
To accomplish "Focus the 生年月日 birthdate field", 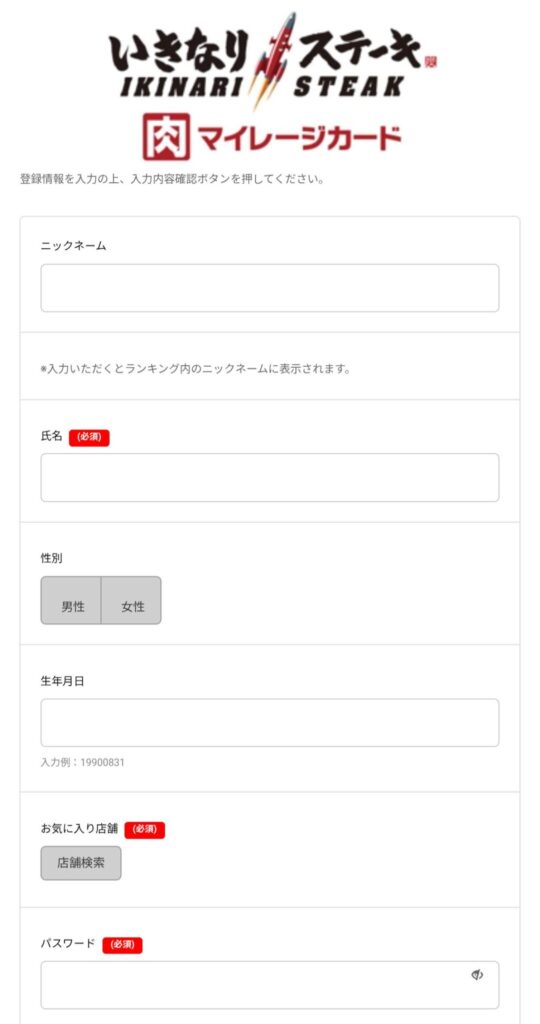I will [x=270, y=723].
